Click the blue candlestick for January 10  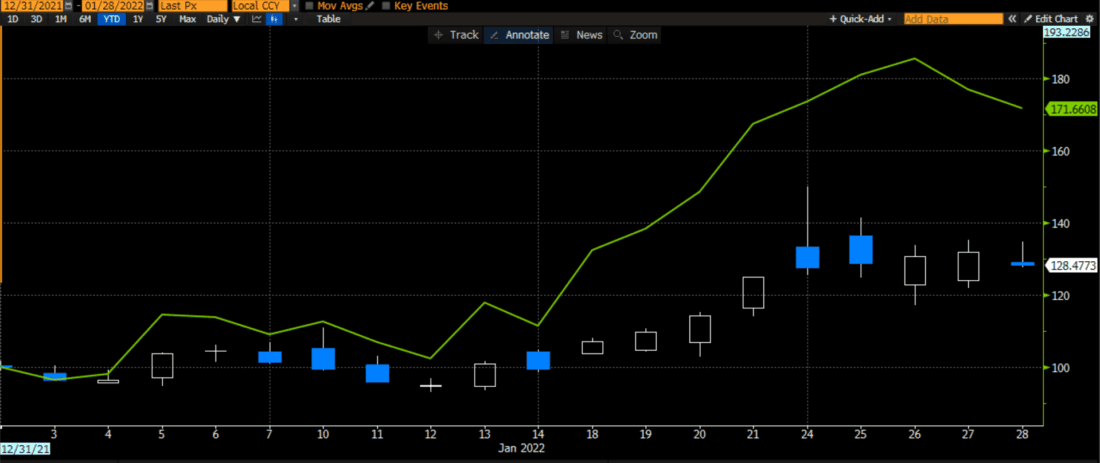[323, 358]
